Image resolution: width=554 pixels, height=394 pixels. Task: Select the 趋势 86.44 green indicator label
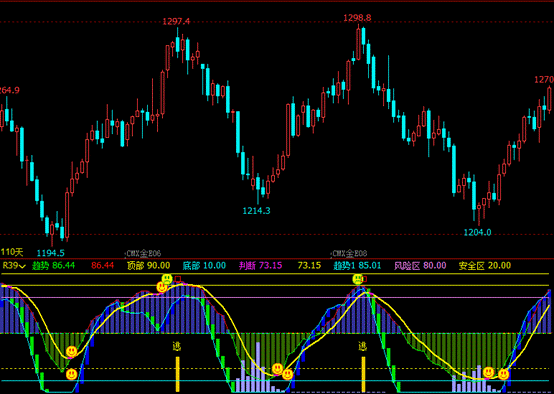tap(54, 265)
